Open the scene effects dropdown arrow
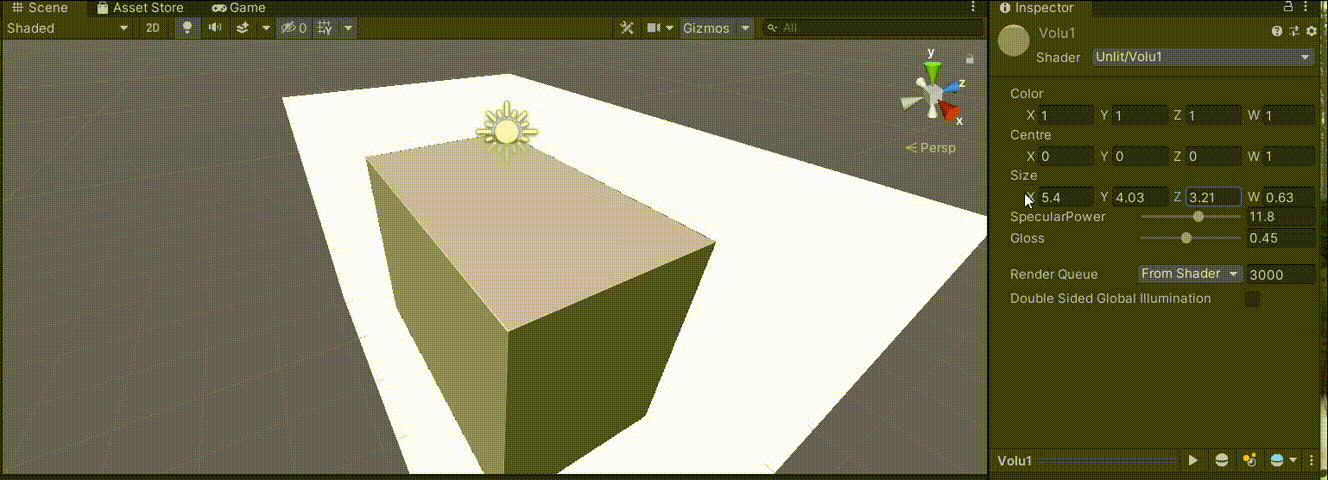1328x480 pixels. point(266,28)
